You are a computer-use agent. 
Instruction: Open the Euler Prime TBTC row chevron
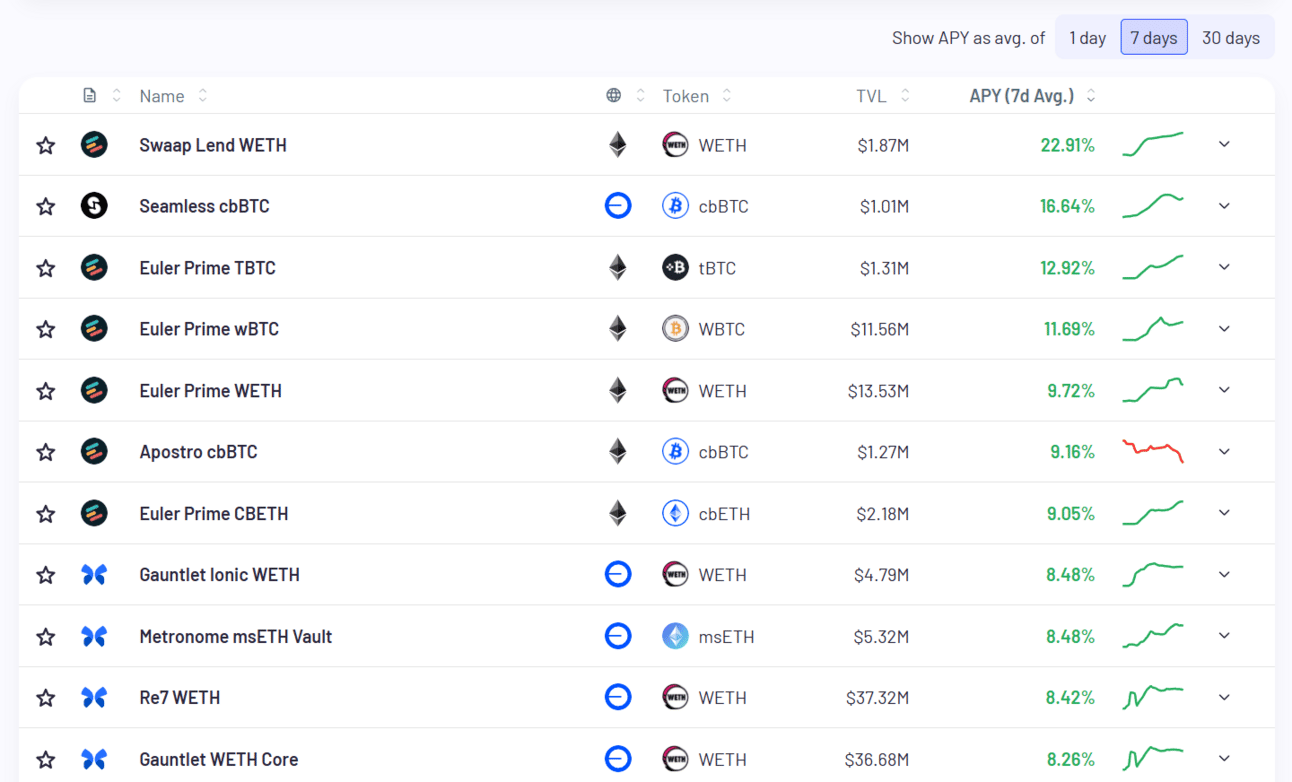[1224, 267]
